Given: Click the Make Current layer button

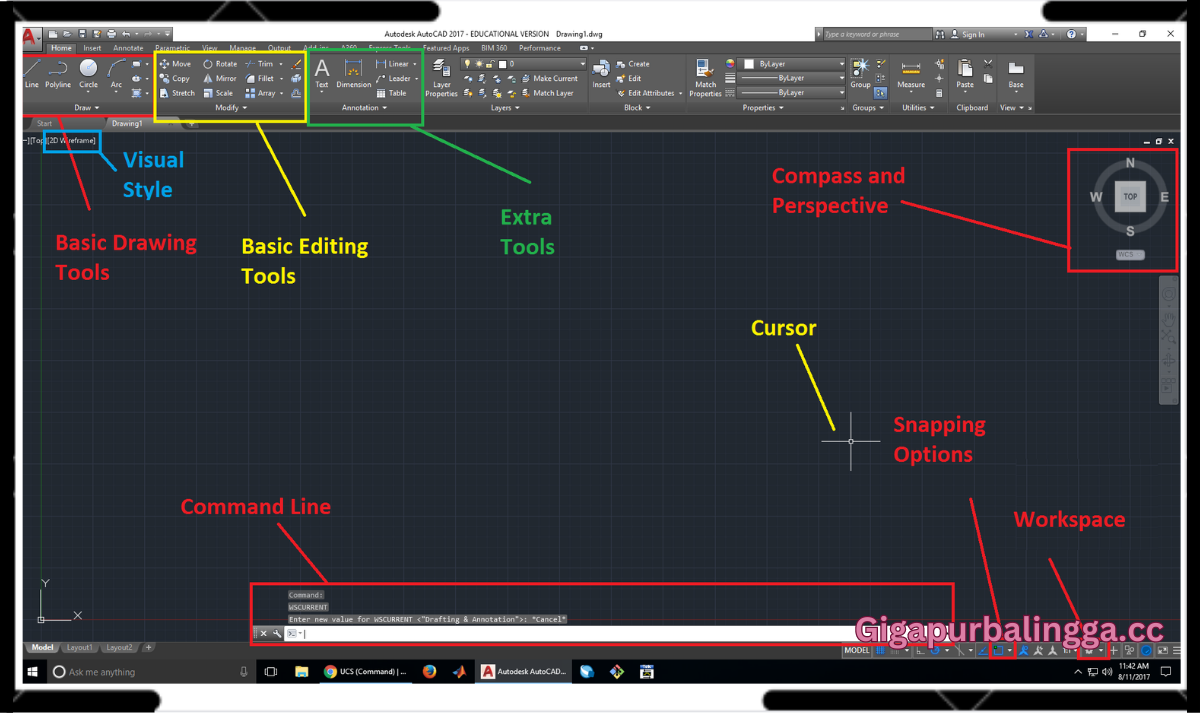Looking at the screenshot, I should tap(549, 78).
